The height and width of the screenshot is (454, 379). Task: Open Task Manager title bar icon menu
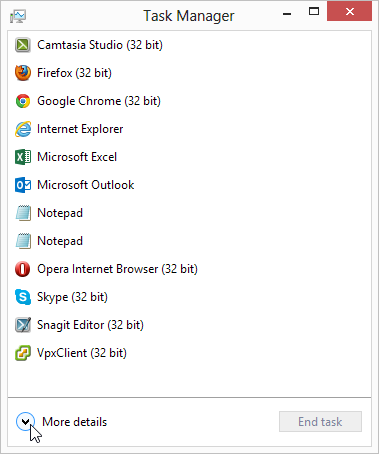tap(18, 16)
